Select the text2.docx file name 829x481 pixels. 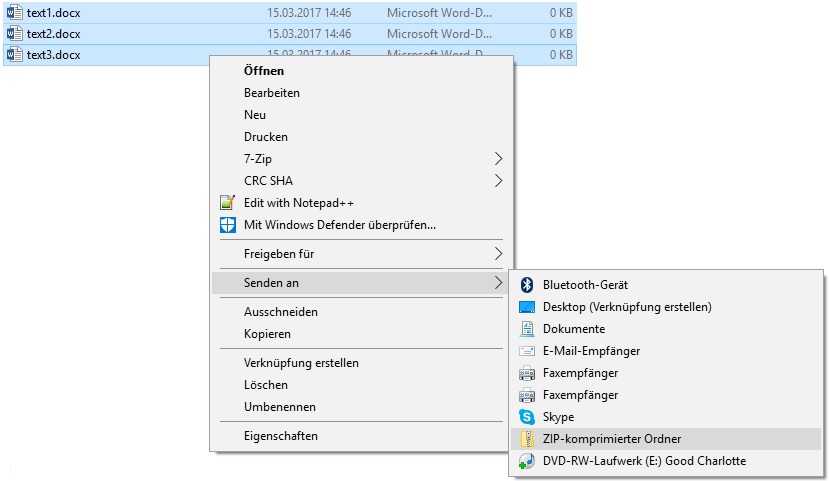tap(54, 34)
